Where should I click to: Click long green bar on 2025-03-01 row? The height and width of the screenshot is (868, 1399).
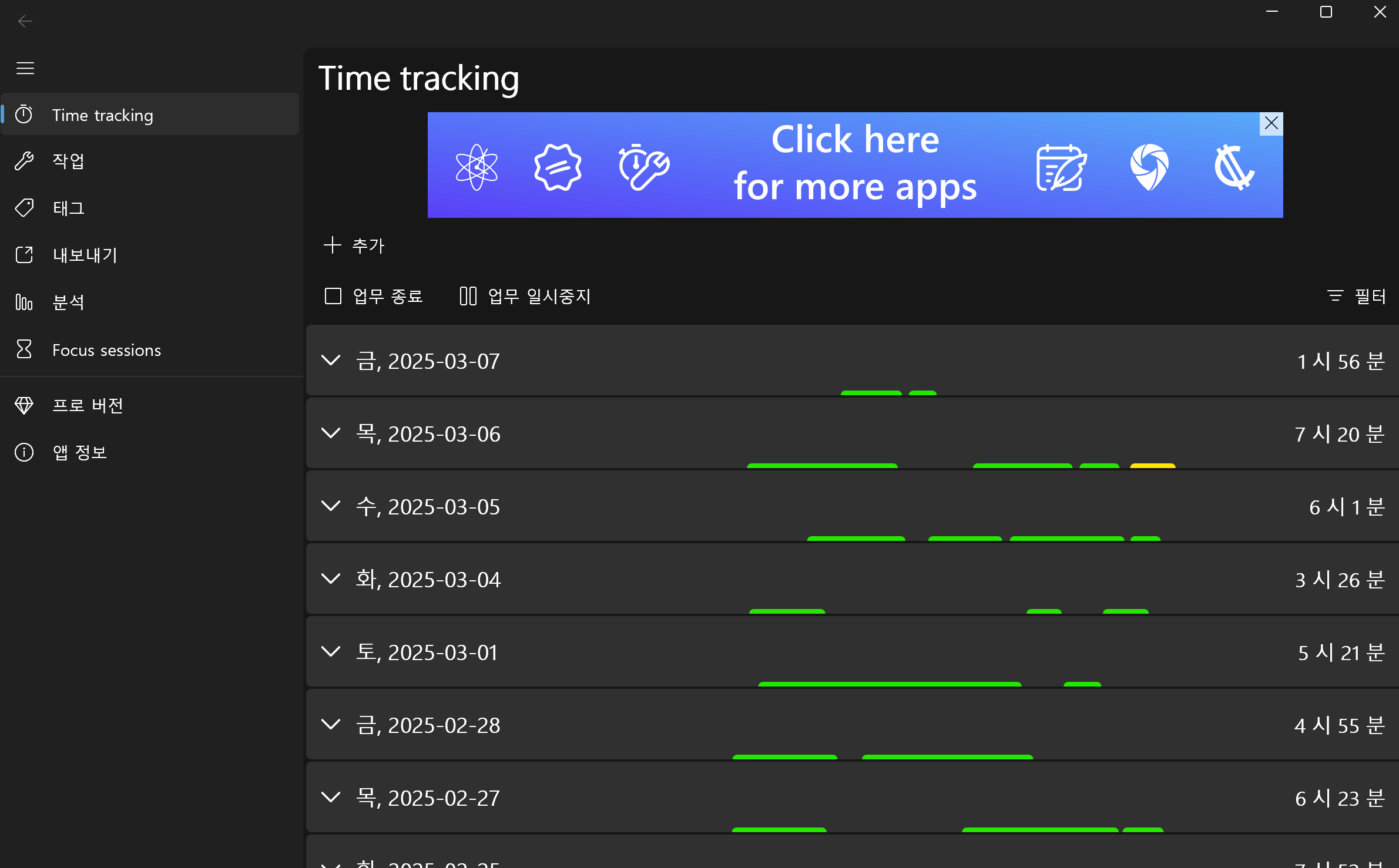tap(889, 684)
